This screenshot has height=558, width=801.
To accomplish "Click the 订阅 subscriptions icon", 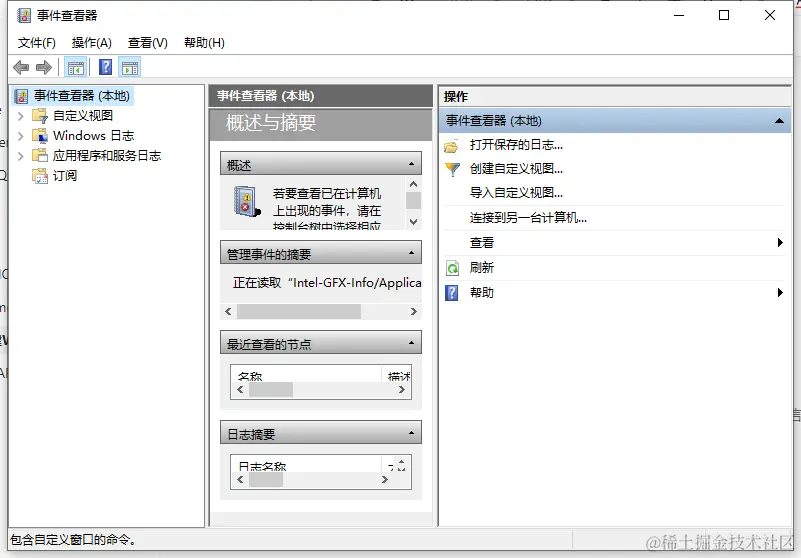I will [39, 176].
